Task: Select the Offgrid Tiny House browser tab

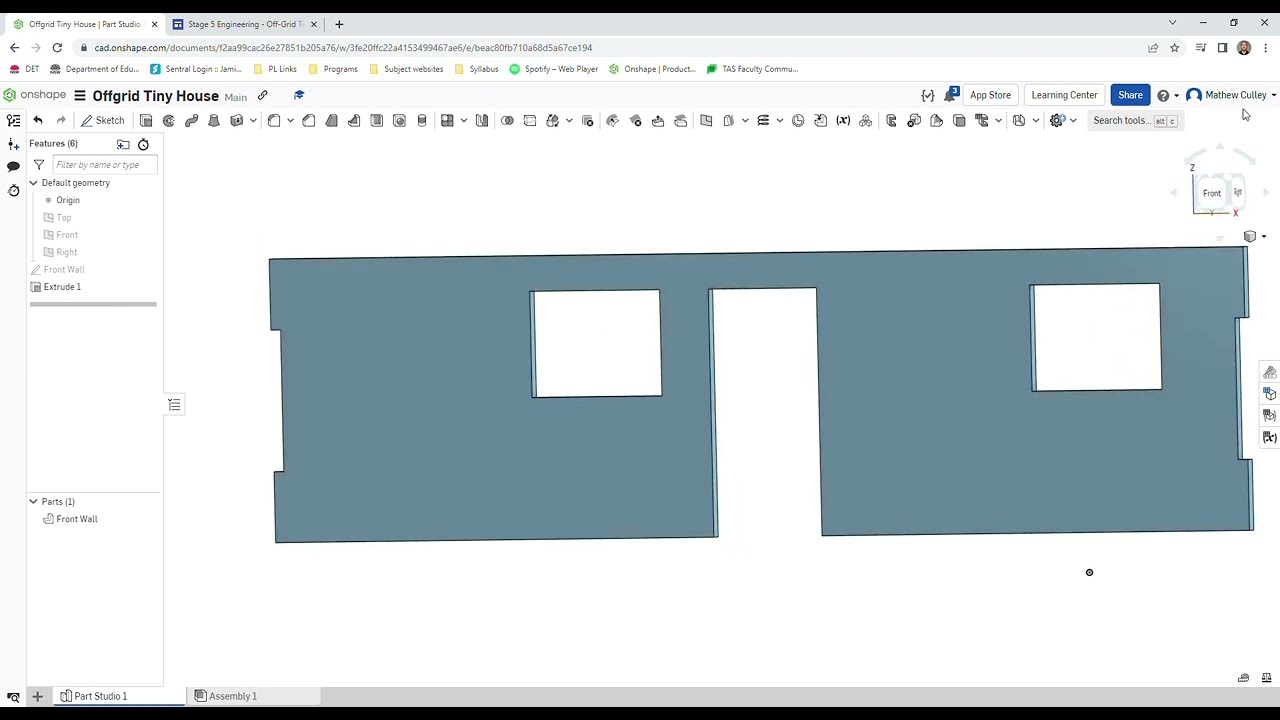Action: [x=85, y=24]
